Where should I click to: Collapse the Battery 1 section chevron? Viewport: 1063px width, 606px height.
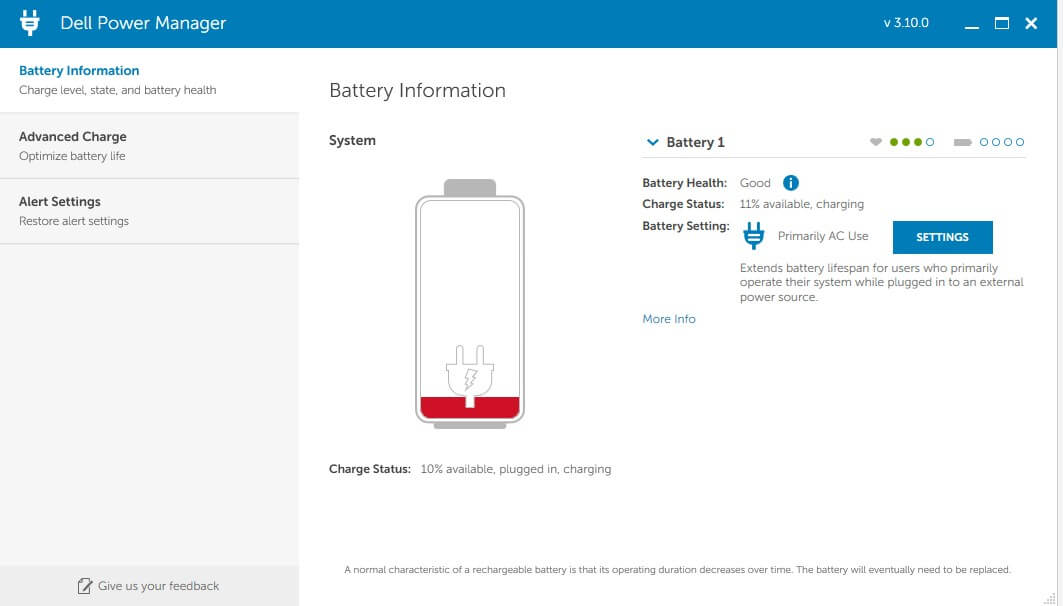tap(653, 142)
